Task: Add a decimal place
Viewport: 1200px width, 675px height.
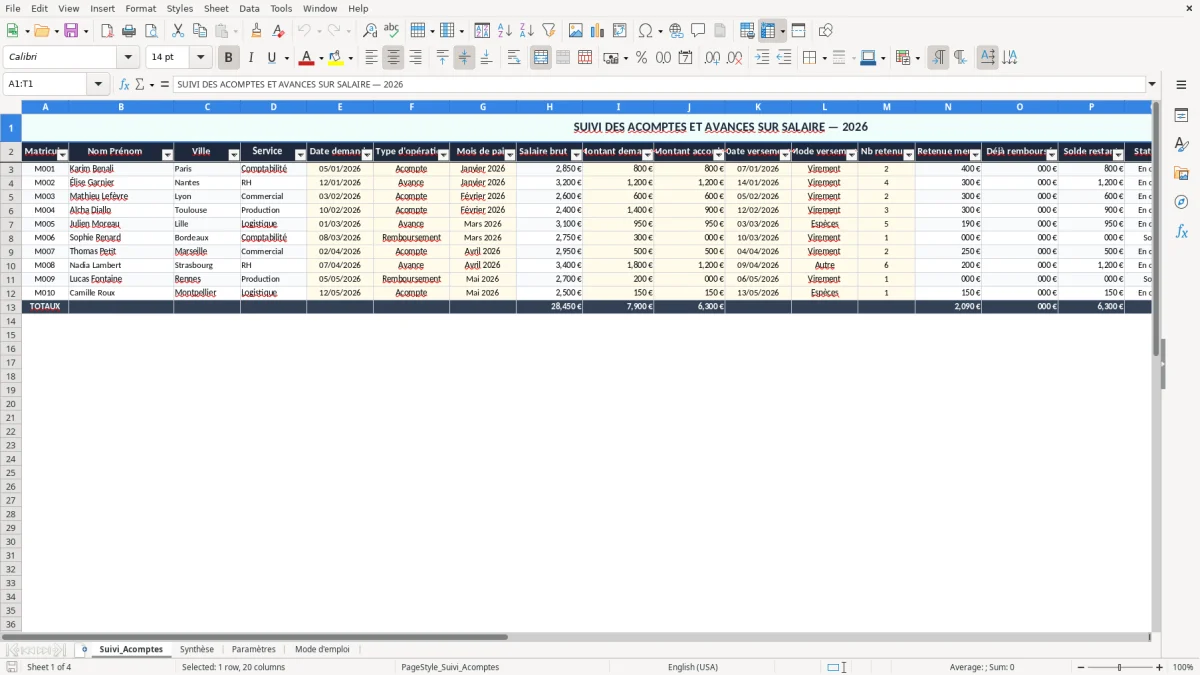Action: tap(712, 58)
